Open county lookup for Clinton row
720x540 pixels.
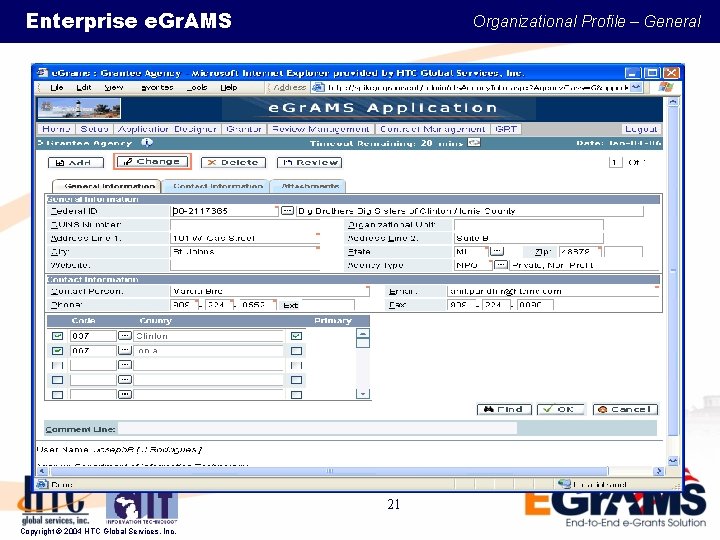(x=125, y=336)
